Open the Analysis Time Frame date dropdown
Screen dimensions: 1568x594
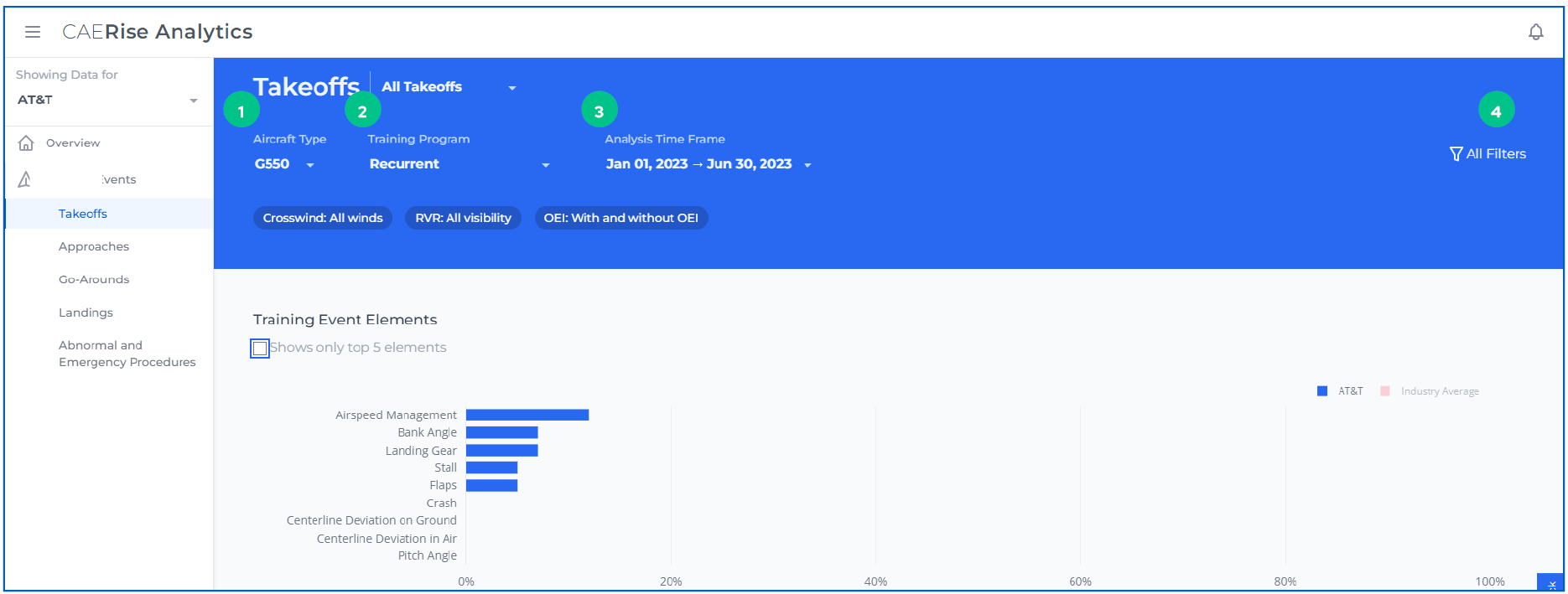709,164
